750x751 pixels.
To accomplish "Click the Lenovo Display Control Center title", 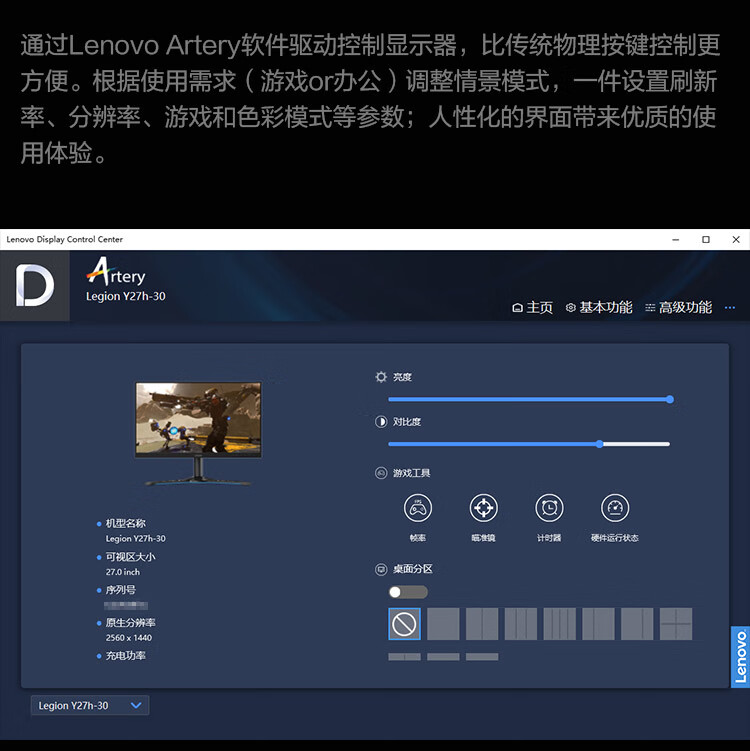I will (x=65, y=239).
